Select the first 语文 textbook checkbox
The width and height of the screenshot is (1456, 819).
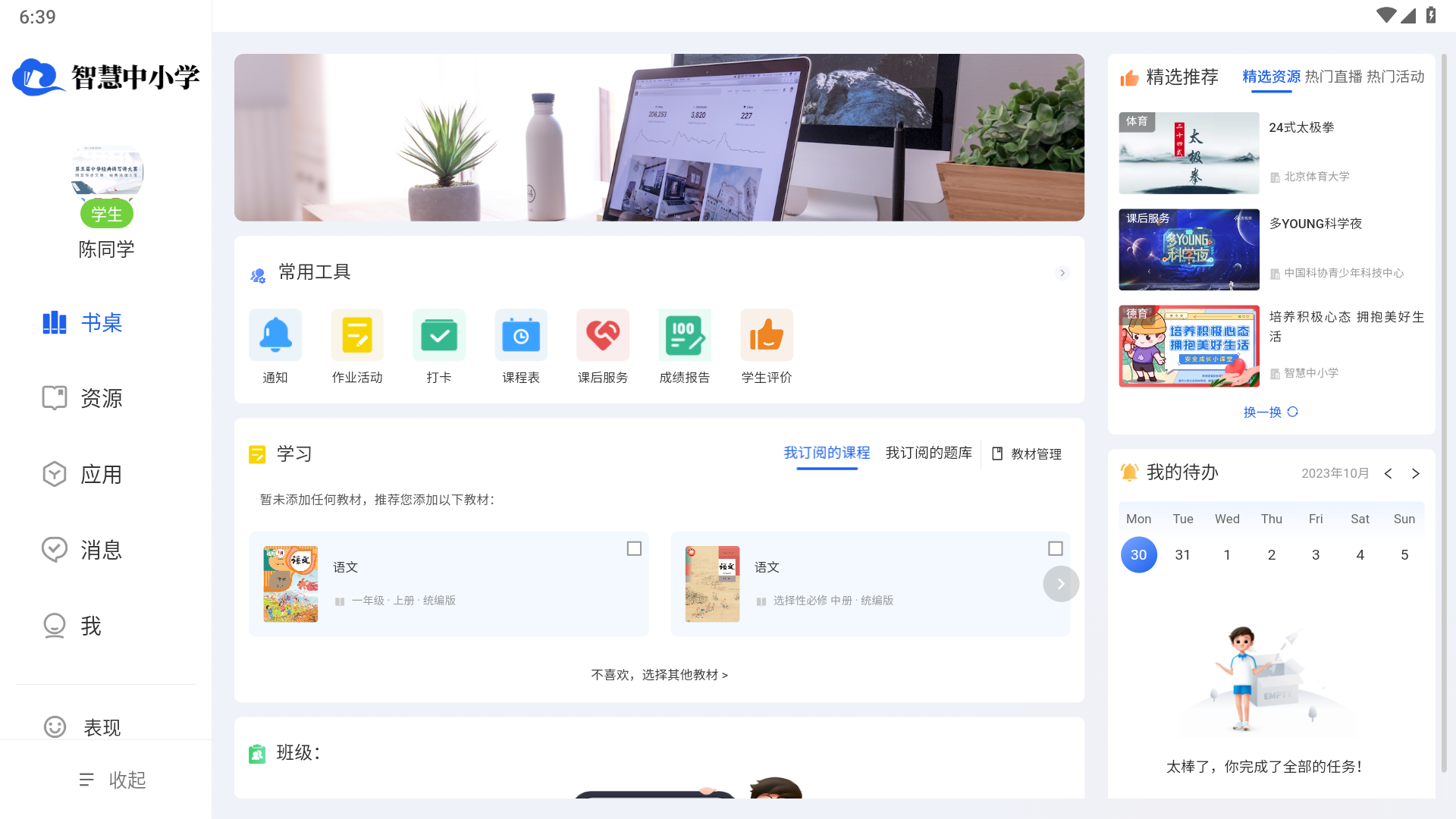[x=634, y=548]
